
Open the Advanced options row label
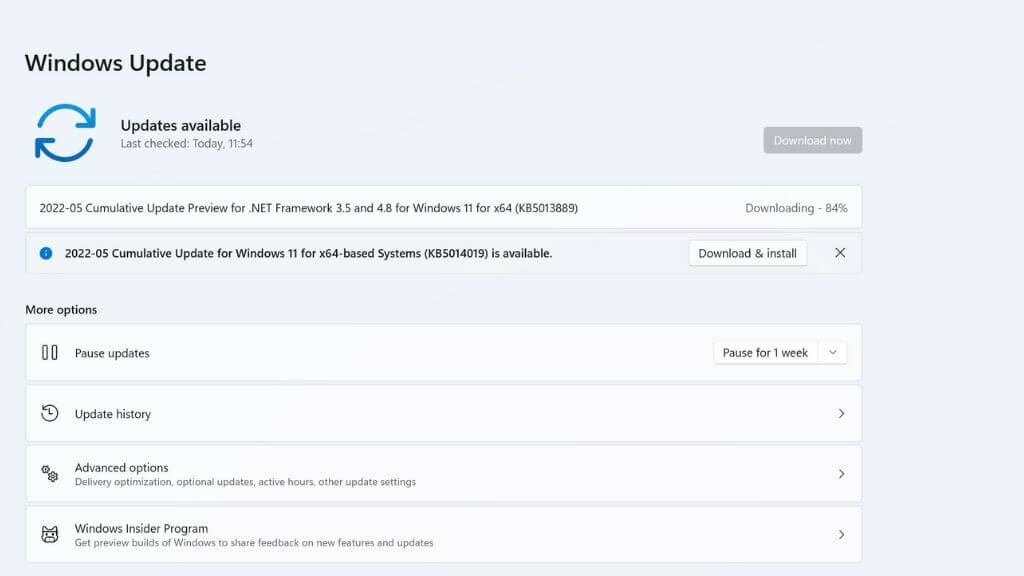121,468
